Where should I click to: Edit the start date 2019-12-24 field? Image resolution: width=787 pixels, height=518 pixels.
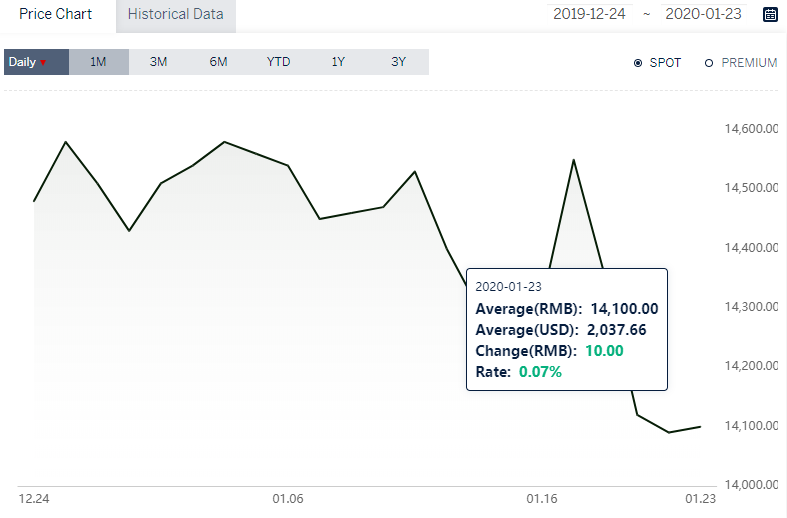pos(589,14)
